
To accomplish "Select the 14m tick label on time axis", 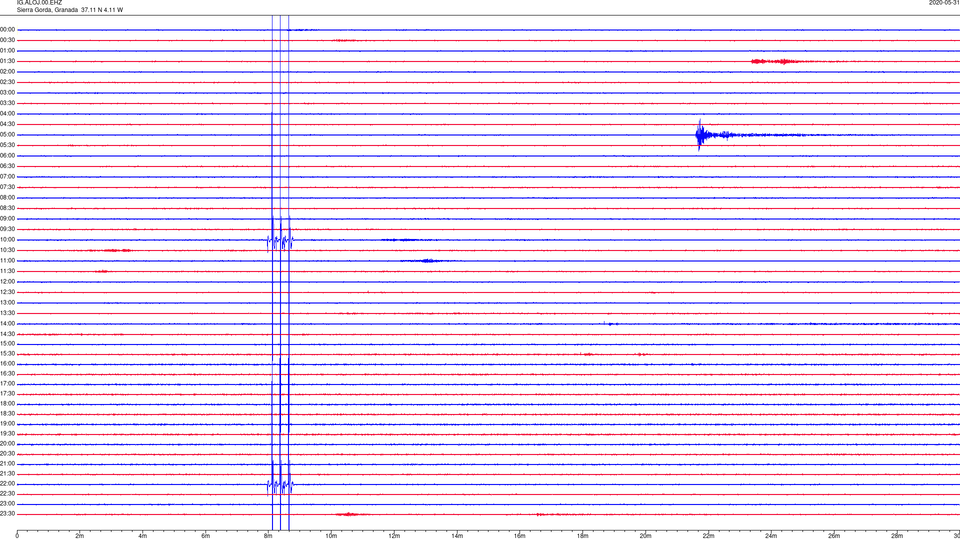I will (457, 536).
